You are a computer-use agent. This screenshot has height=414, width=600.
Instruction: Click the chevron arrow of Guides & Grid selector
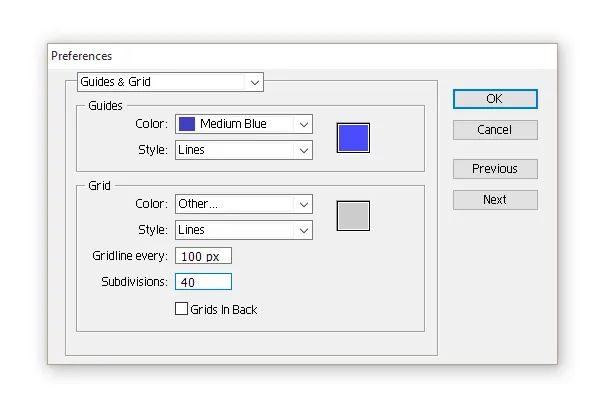point(254,82)
